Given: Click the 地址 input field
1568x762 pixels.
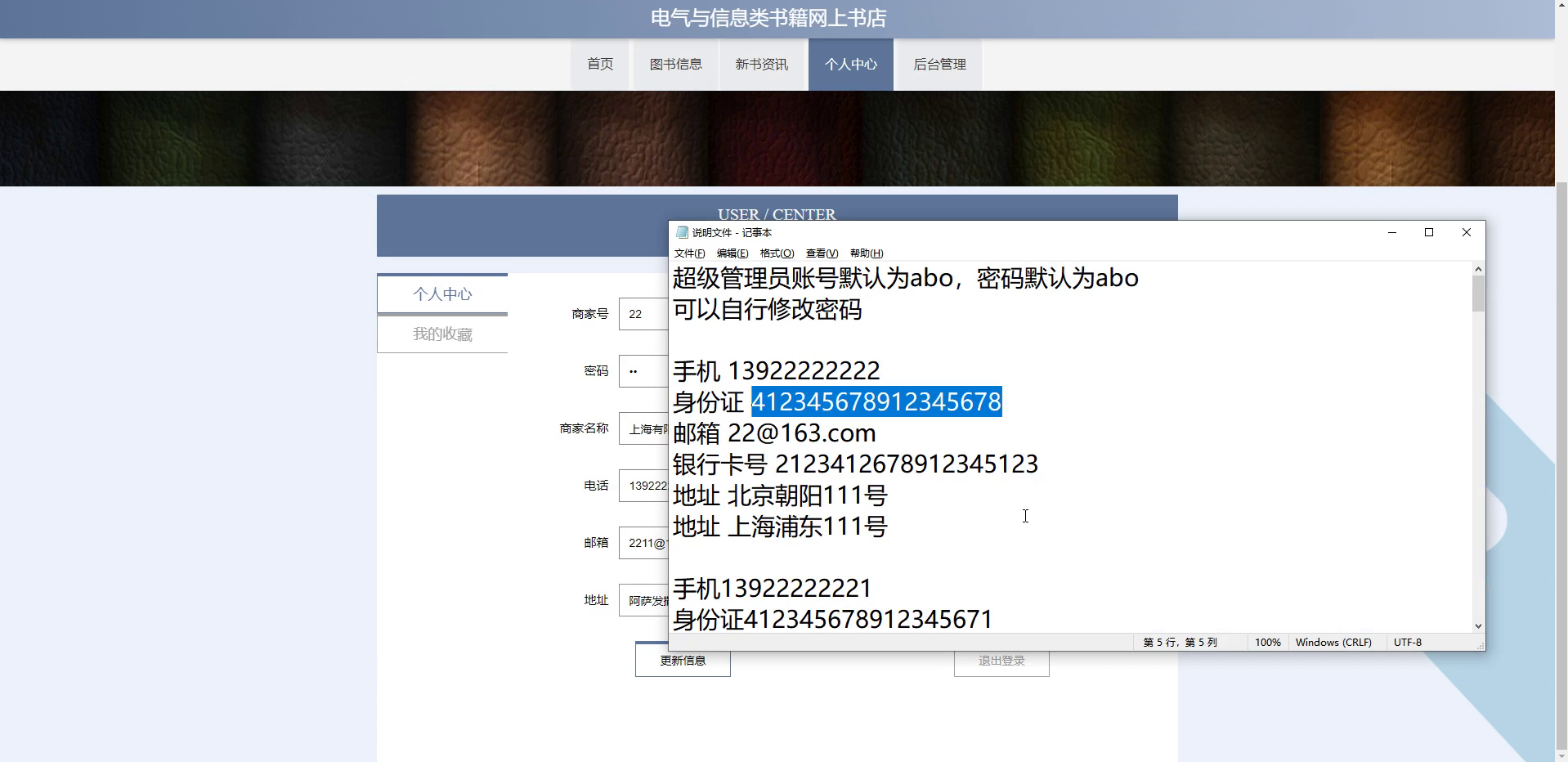Looking at the screenshot, I should [643, 600].
